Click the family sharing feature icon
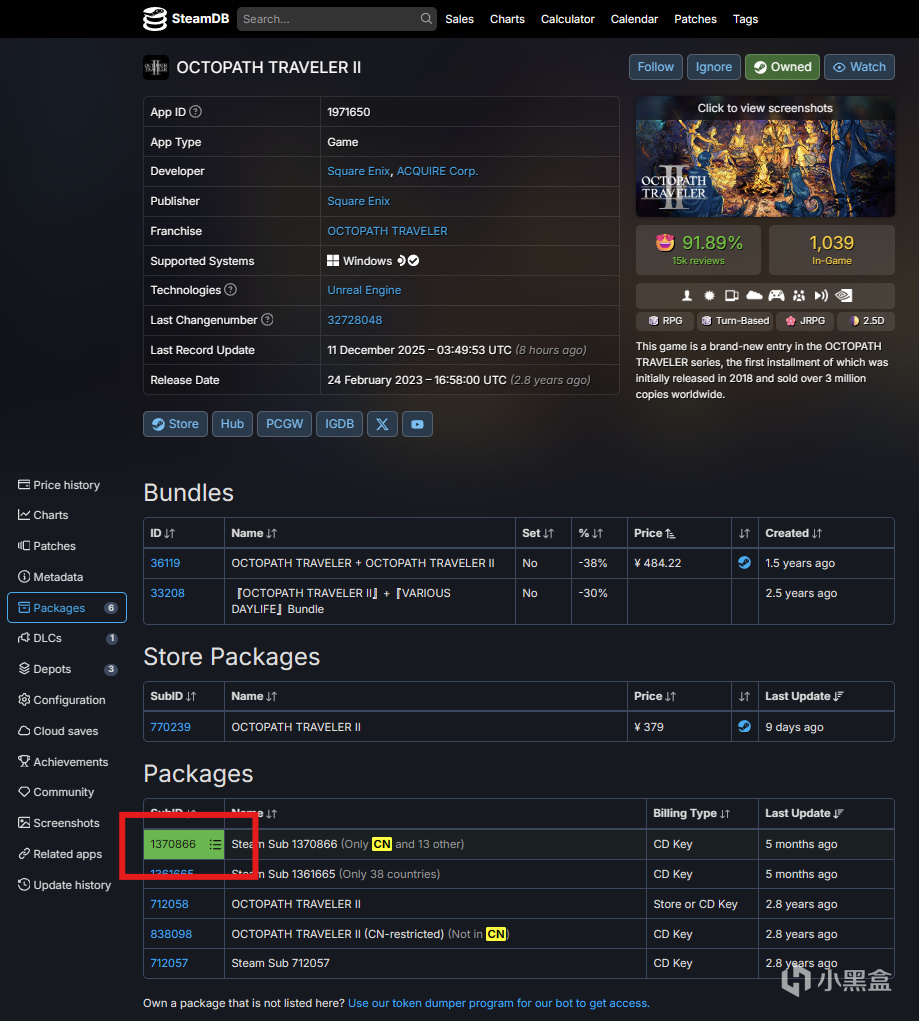The height and width of the screenshot is (1021, 919). coord(799,296)
